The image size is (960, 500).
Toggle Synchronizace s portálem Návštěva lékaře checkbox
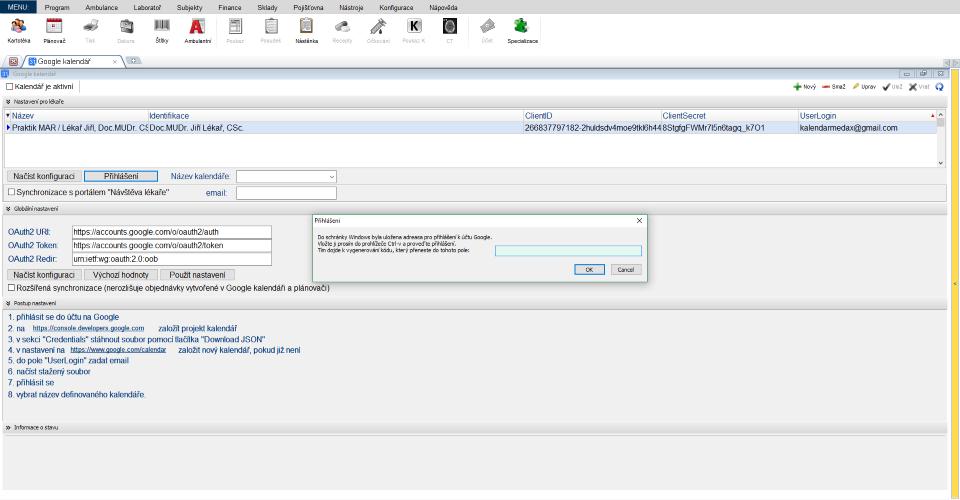coord(11,192)
